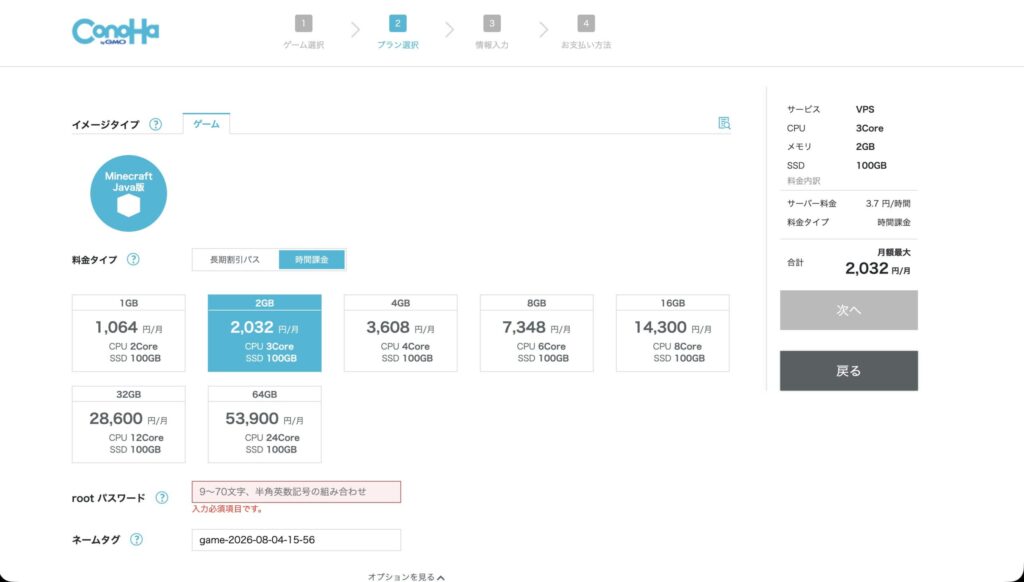
Task: Select 長期割引パス pricing type
Action: tap(235, 259)
